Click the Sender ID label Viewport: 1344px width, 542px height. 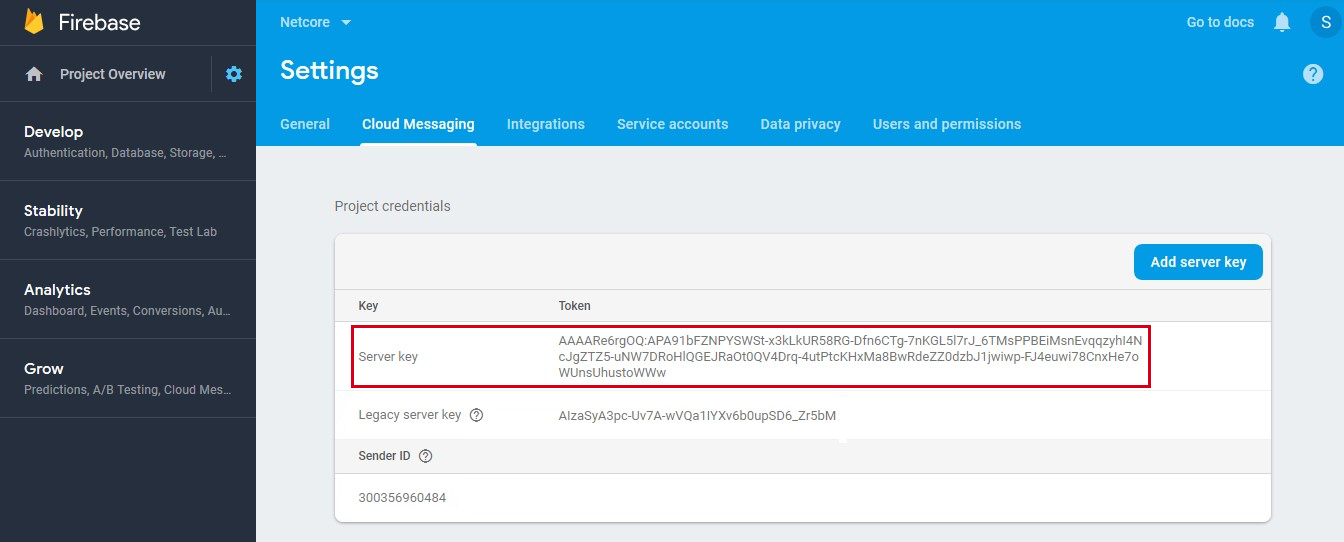click(384, 456)
